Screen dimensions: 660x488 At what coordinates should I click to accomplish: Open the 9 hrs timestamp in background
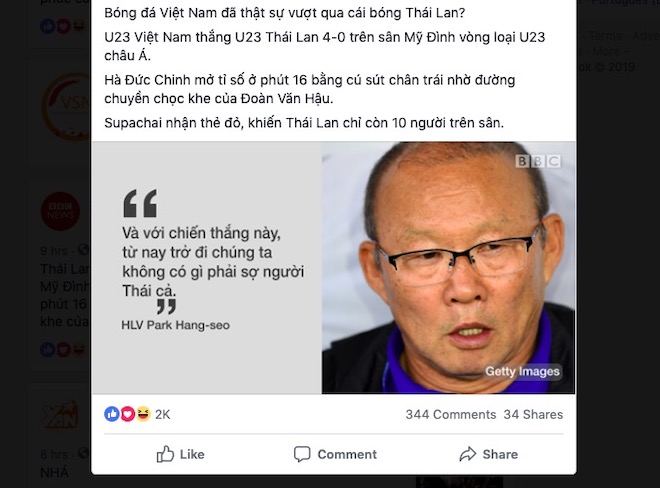[54, 251]
